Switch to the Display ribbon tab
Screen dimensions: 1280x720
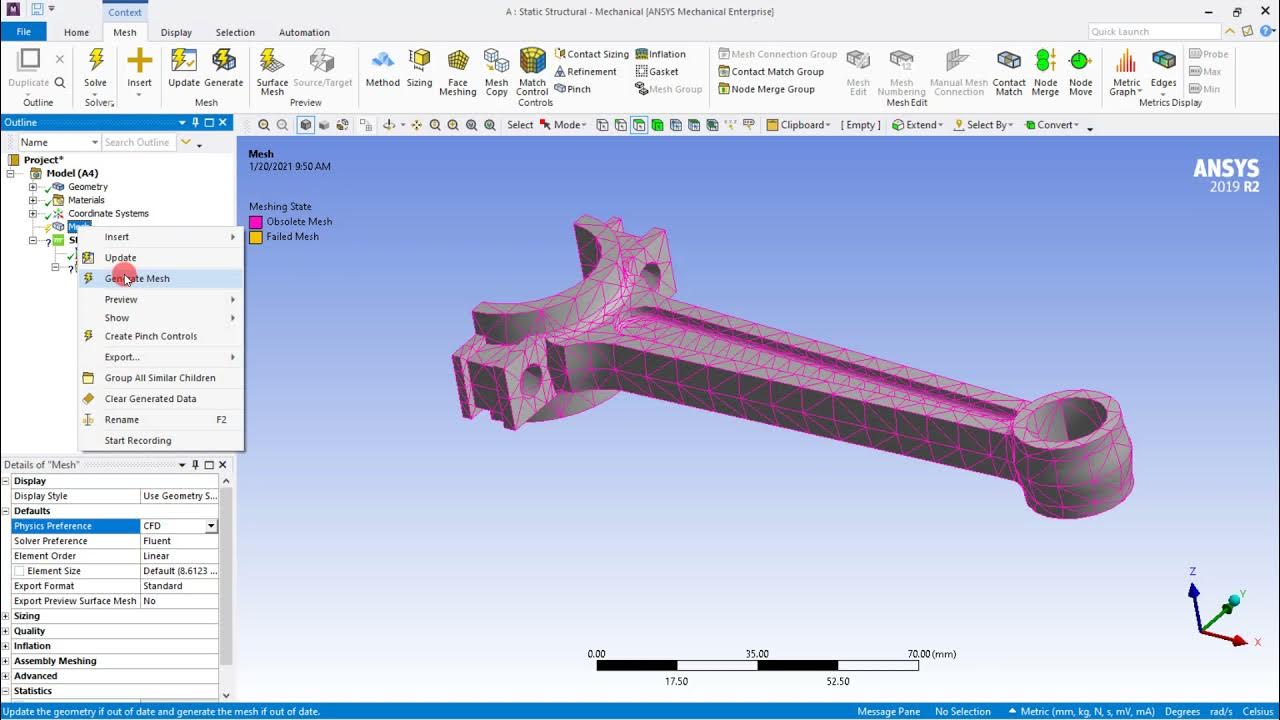[x=176, y=32]
